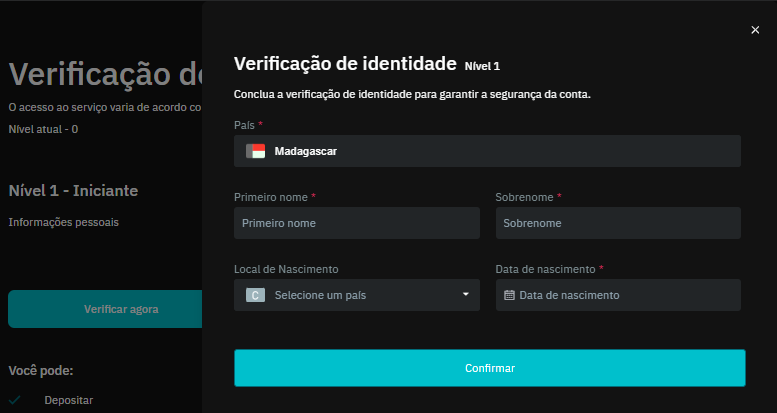Click the Data de nascimento field label
Screen dimensions: 777x413
(x=545, y=269)
